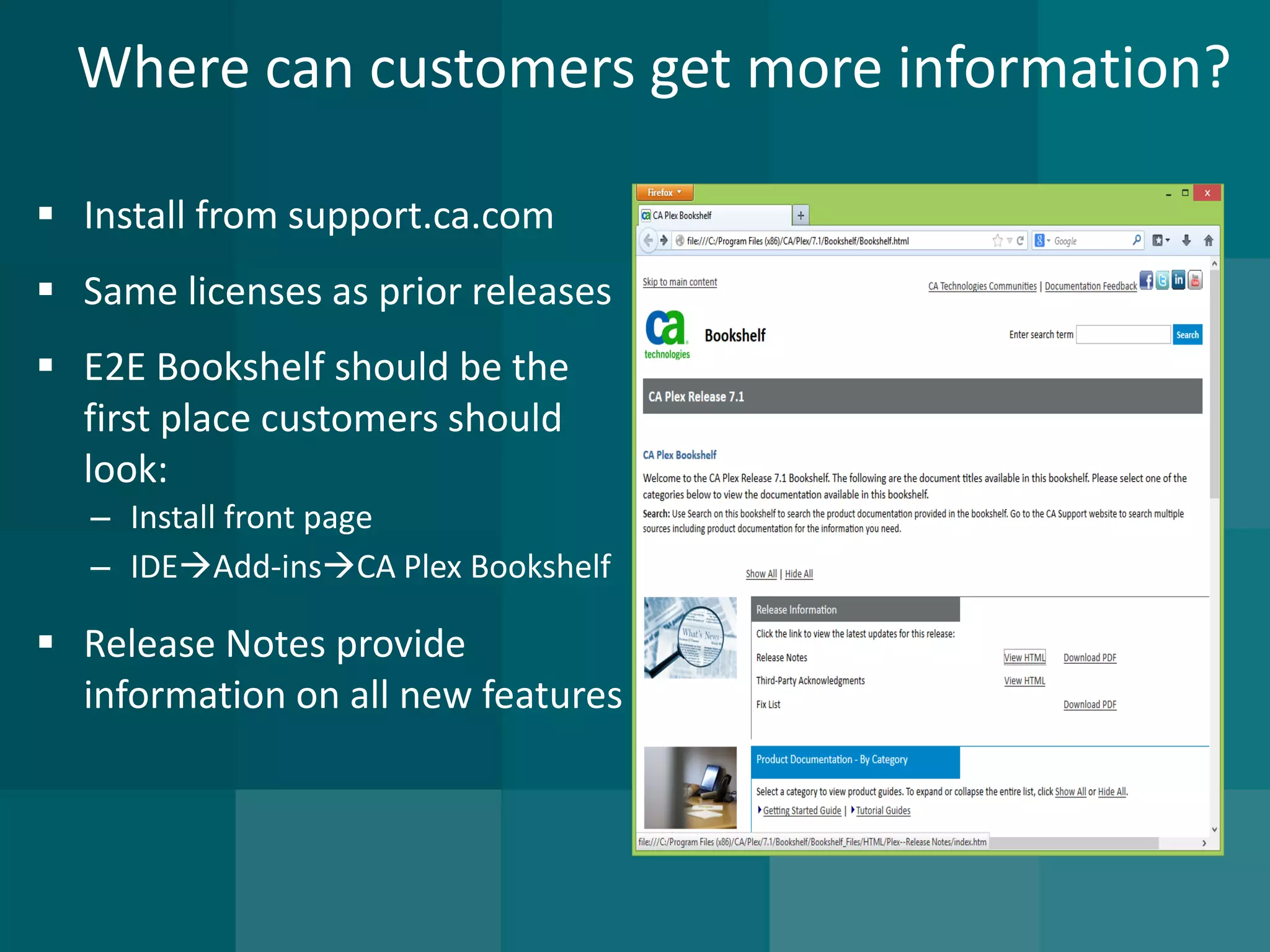Viewport: 1270px width, 952px height.
Task: Go to the home page icon
Action: [1208, 240]
